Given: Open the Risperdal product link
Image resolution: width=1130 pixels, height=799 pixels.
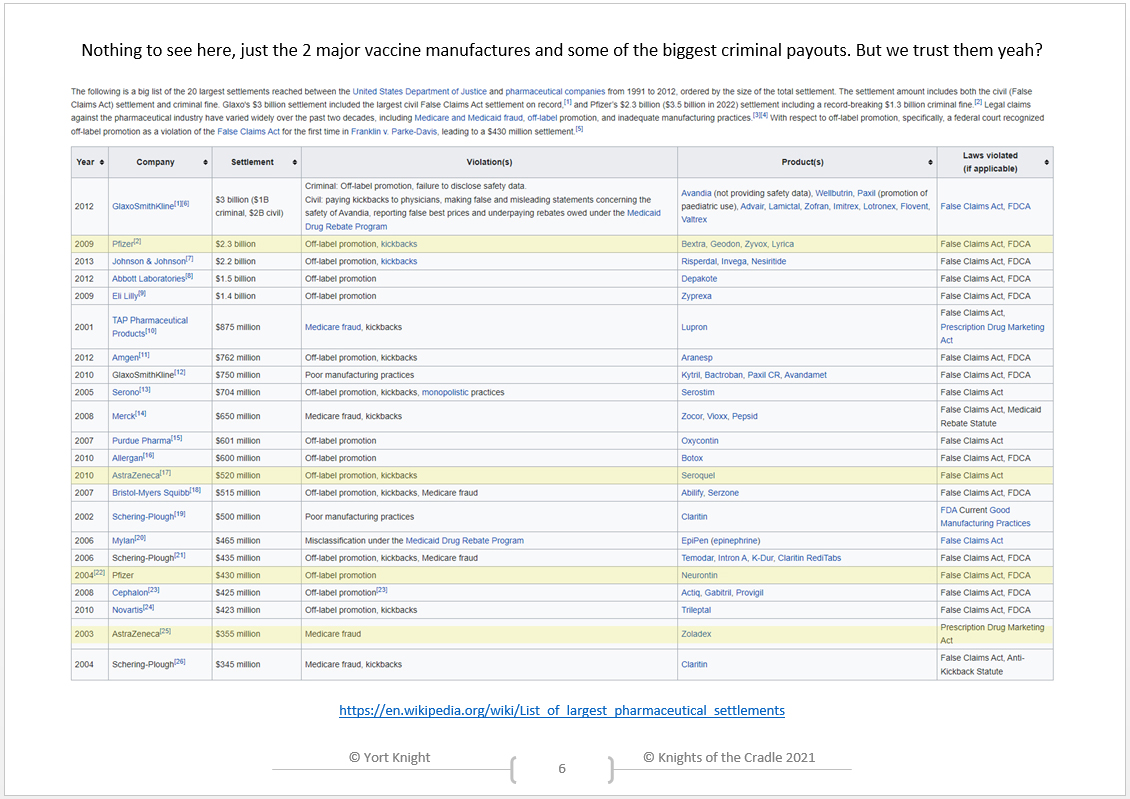Looking at the screenshot, I should pyautogui.click(x=699, y=262).
